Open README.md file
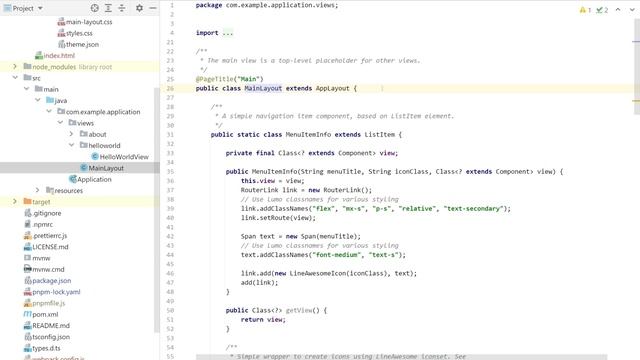Screen dimensions: 640x360 [51, 326]
